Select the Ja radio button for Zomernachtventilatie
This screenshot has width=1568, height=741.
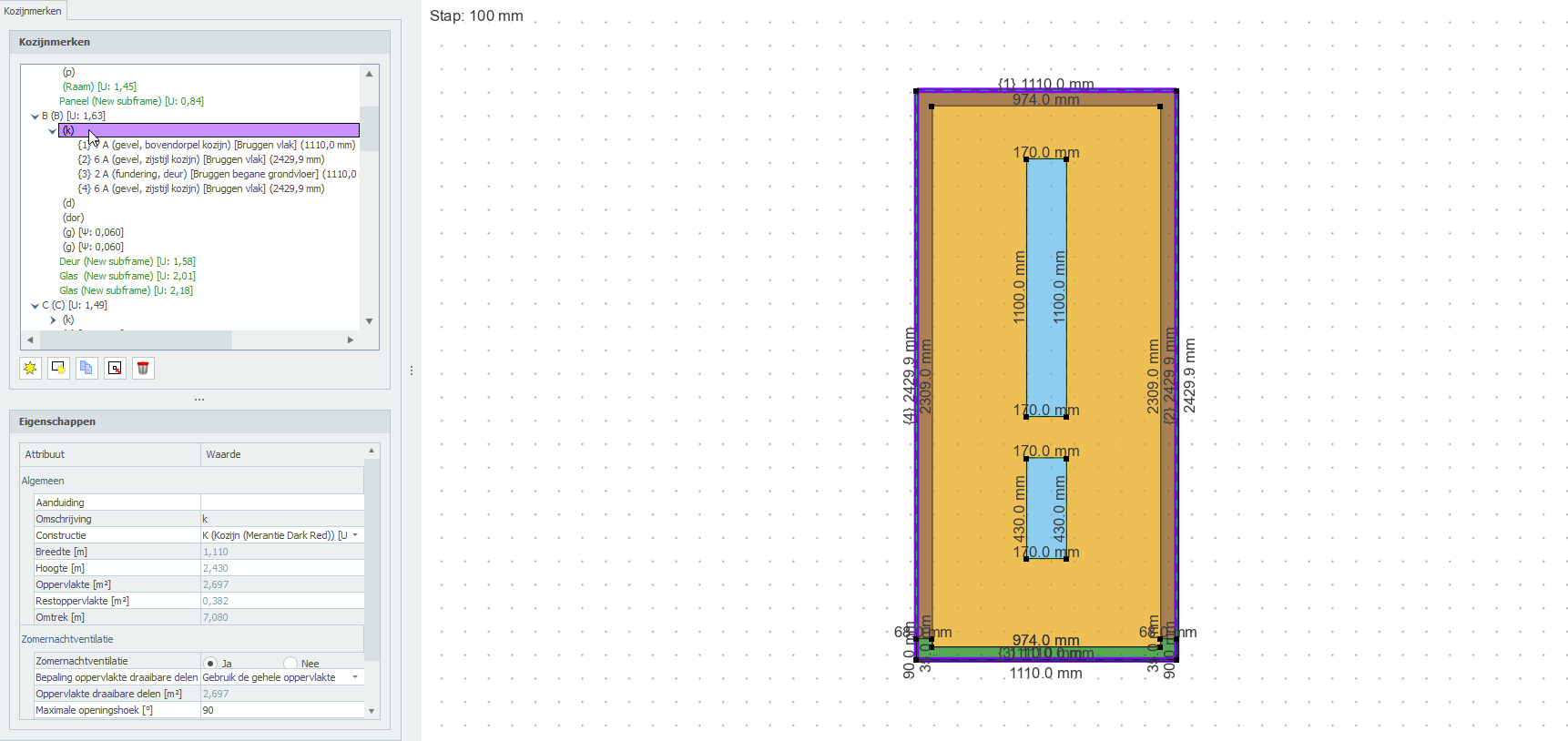pyautogui.click(x=210, y=664)
